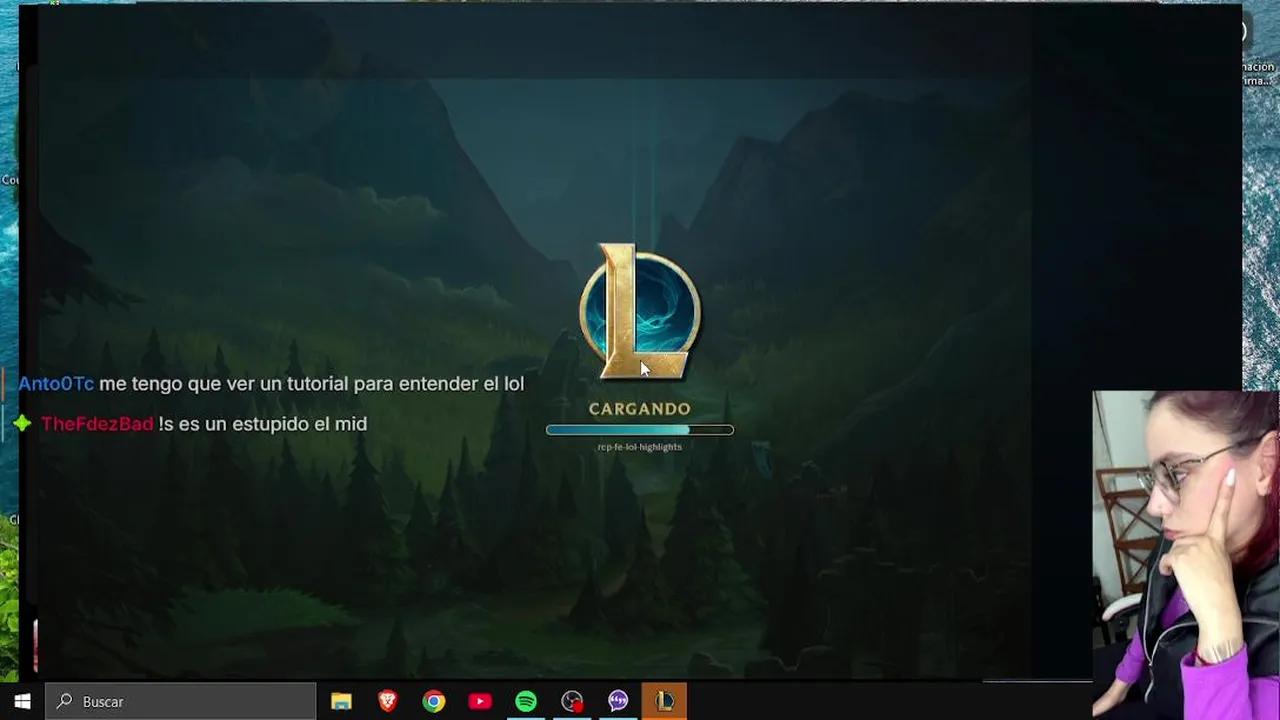Click the username Anto0Tc in chat
Screen dimensions: 1280x720
(x=56, y=384)
